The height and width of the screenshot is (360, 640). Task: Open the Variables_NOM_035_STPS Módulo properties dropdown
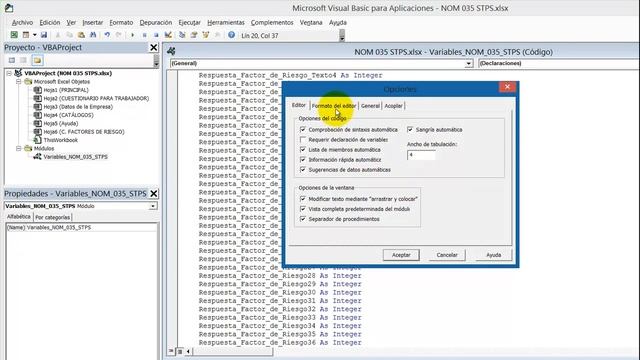point(153,206)
